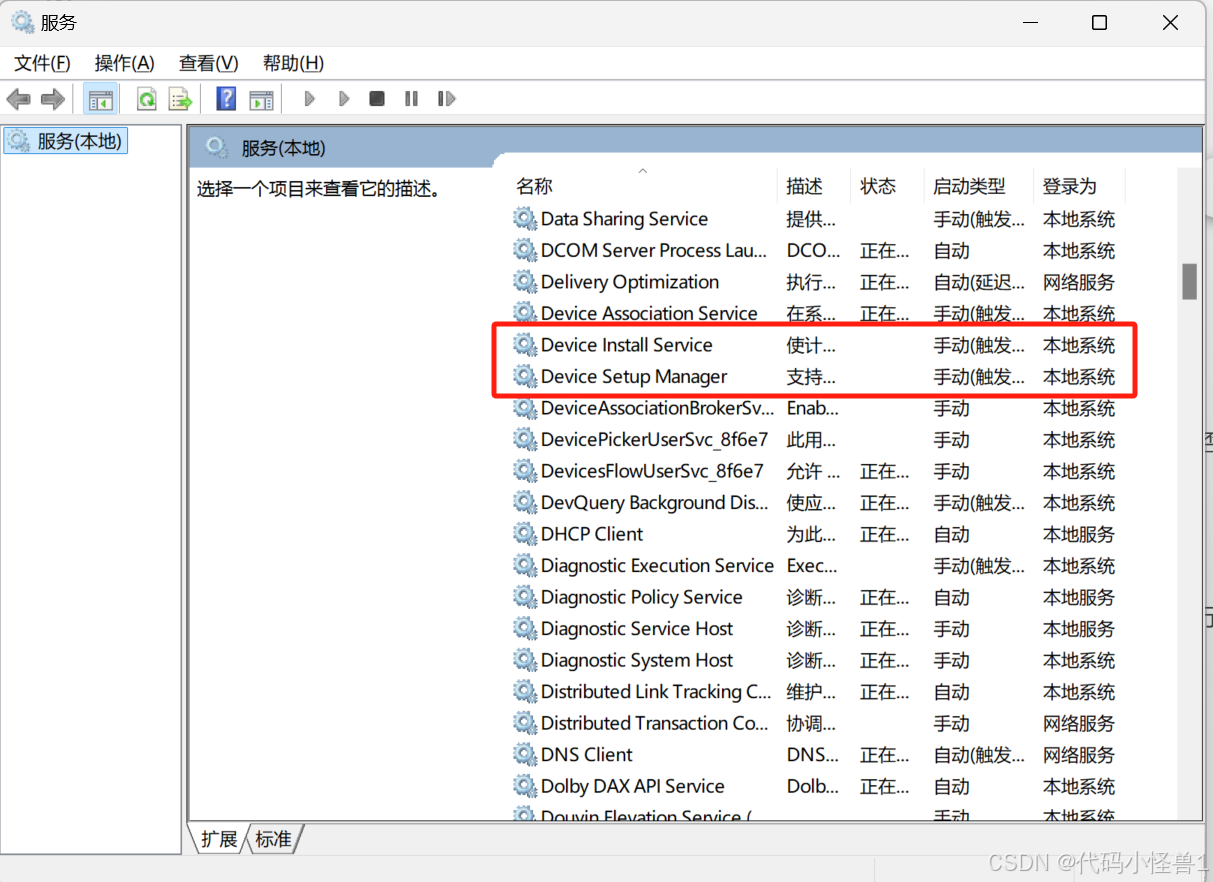
Task: Switch to the 标准 tab
Action: [x=274, y=839]
